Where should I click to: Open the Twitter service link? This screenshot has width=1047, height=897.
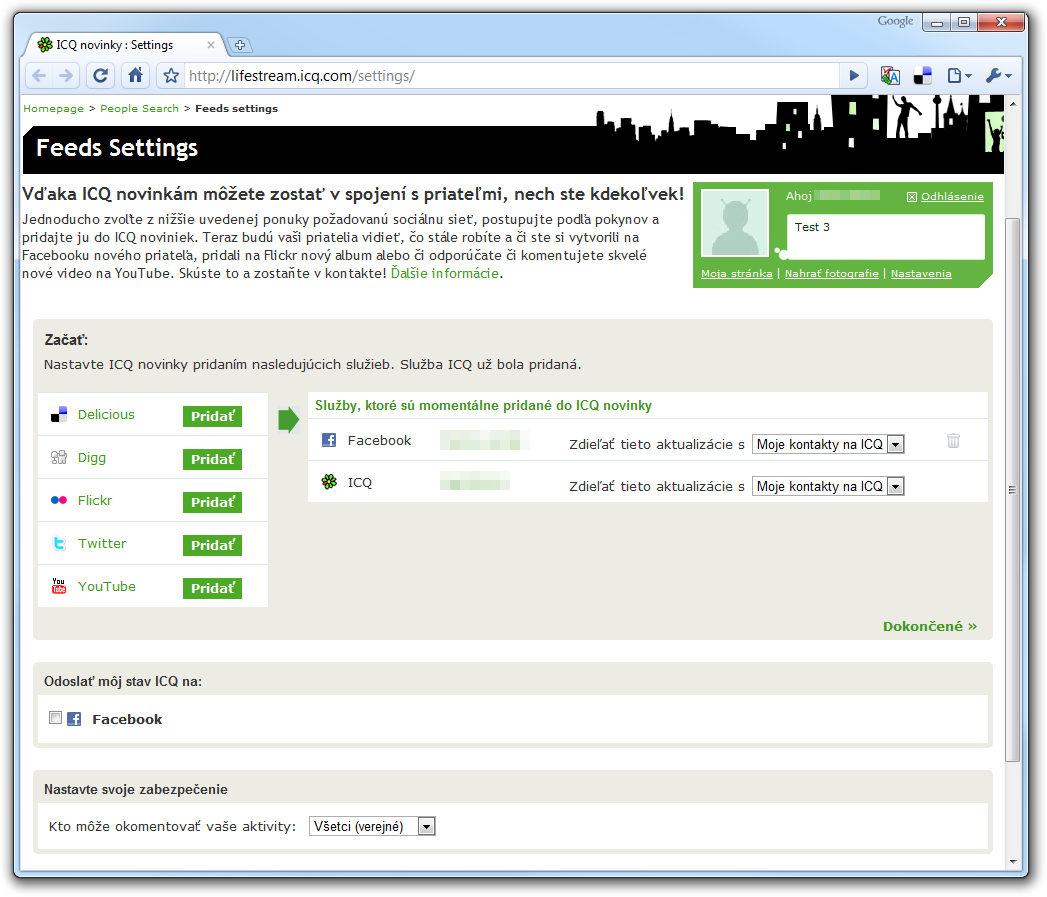[x=101, y=544]
